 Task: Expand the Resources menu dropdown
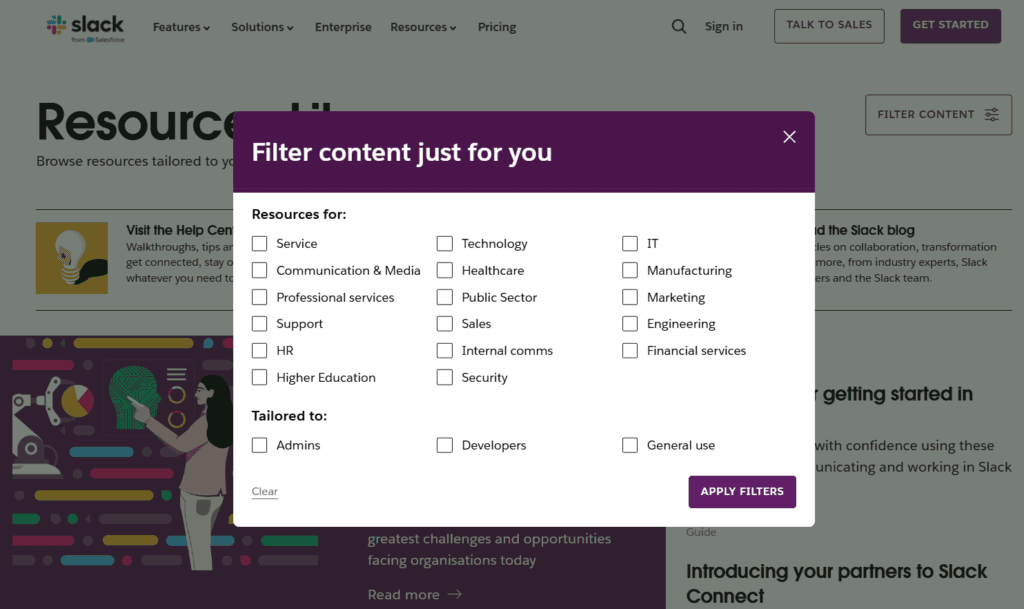pos(423,27)
